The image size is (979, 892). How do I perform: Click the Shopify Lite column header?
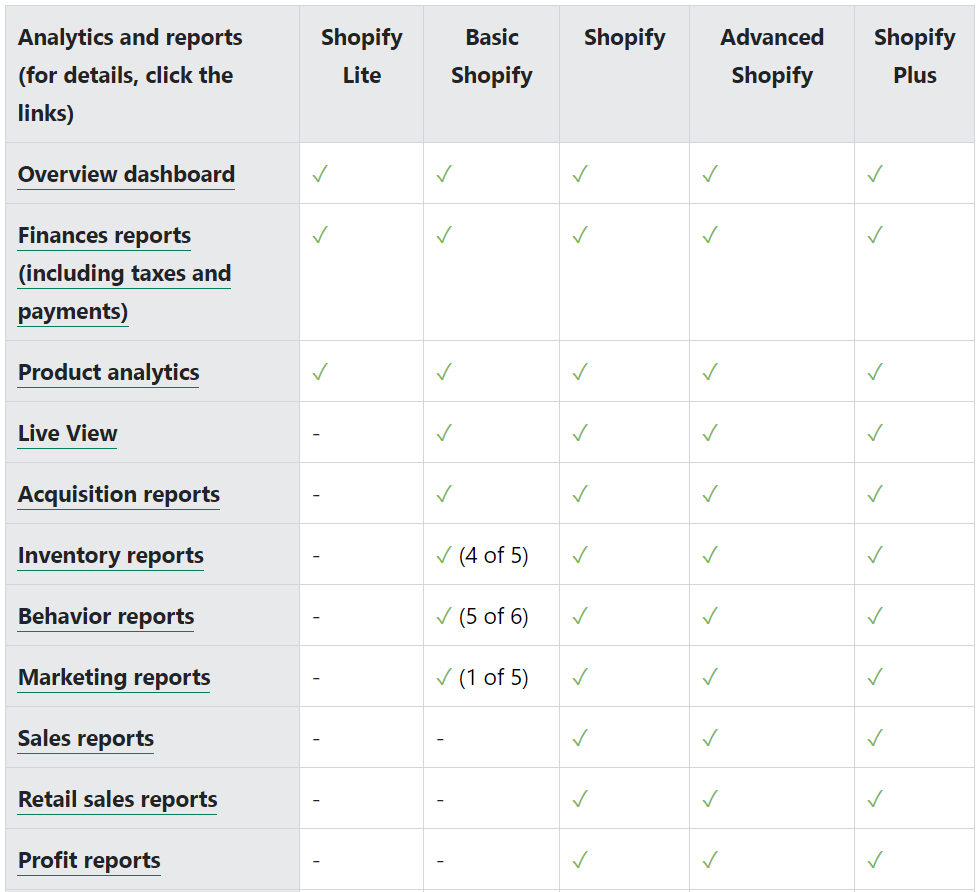pos(361,57)
